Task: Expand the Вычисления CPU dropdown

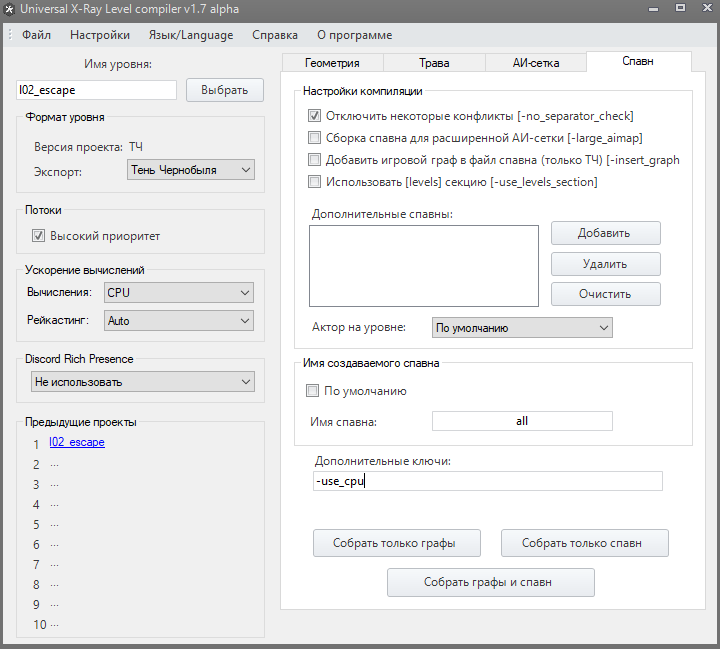Action: coord(179,293)
